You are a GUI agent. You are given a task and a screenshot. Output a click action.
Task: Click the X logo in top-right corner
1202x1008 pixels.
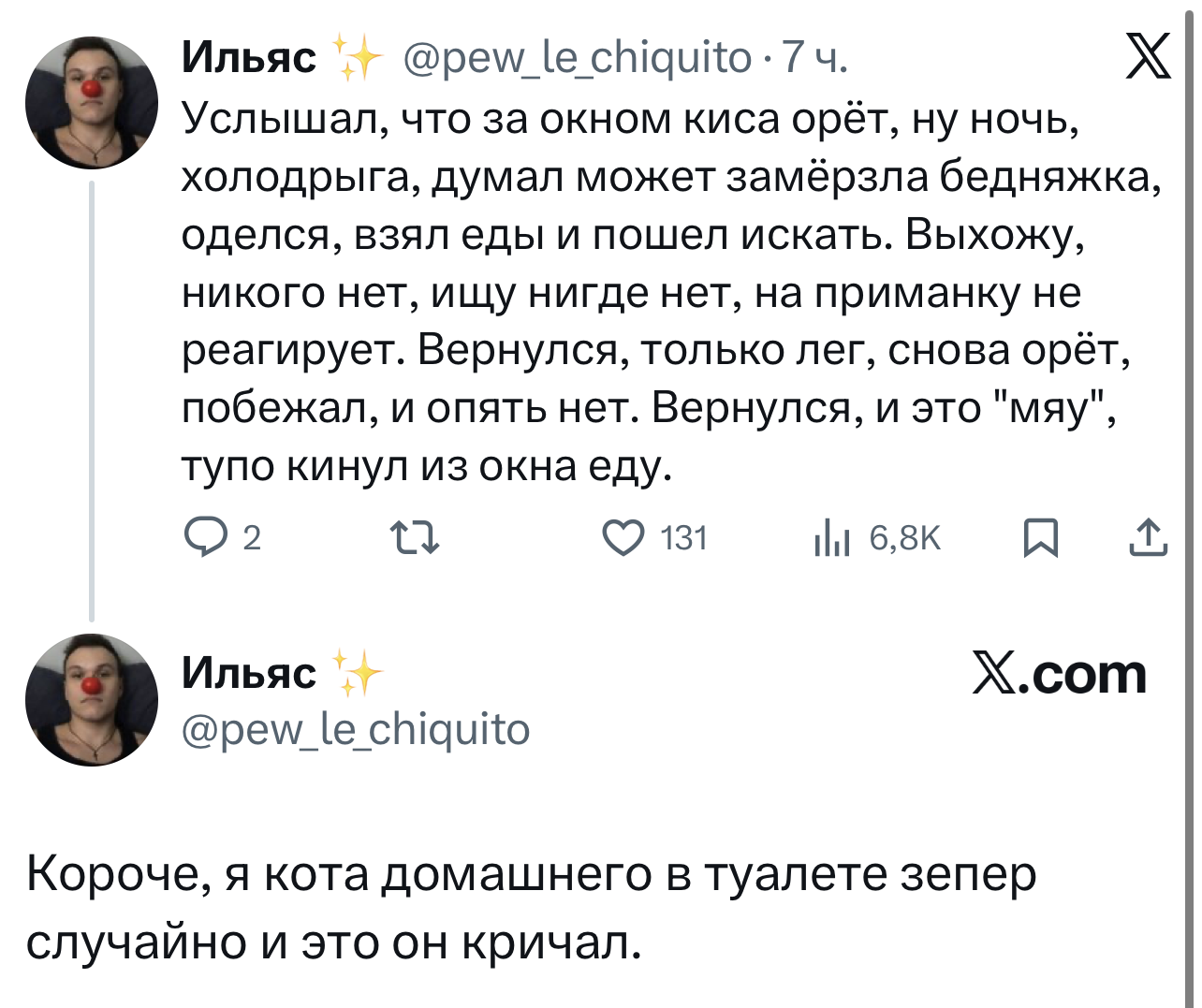(x=1147, y=57)
